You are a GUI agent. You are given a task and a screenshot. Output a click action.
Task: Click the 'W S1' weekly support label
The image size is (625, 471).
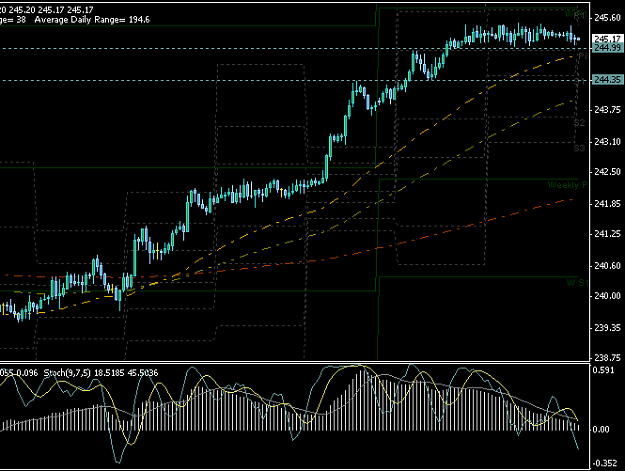click(577, 283)
